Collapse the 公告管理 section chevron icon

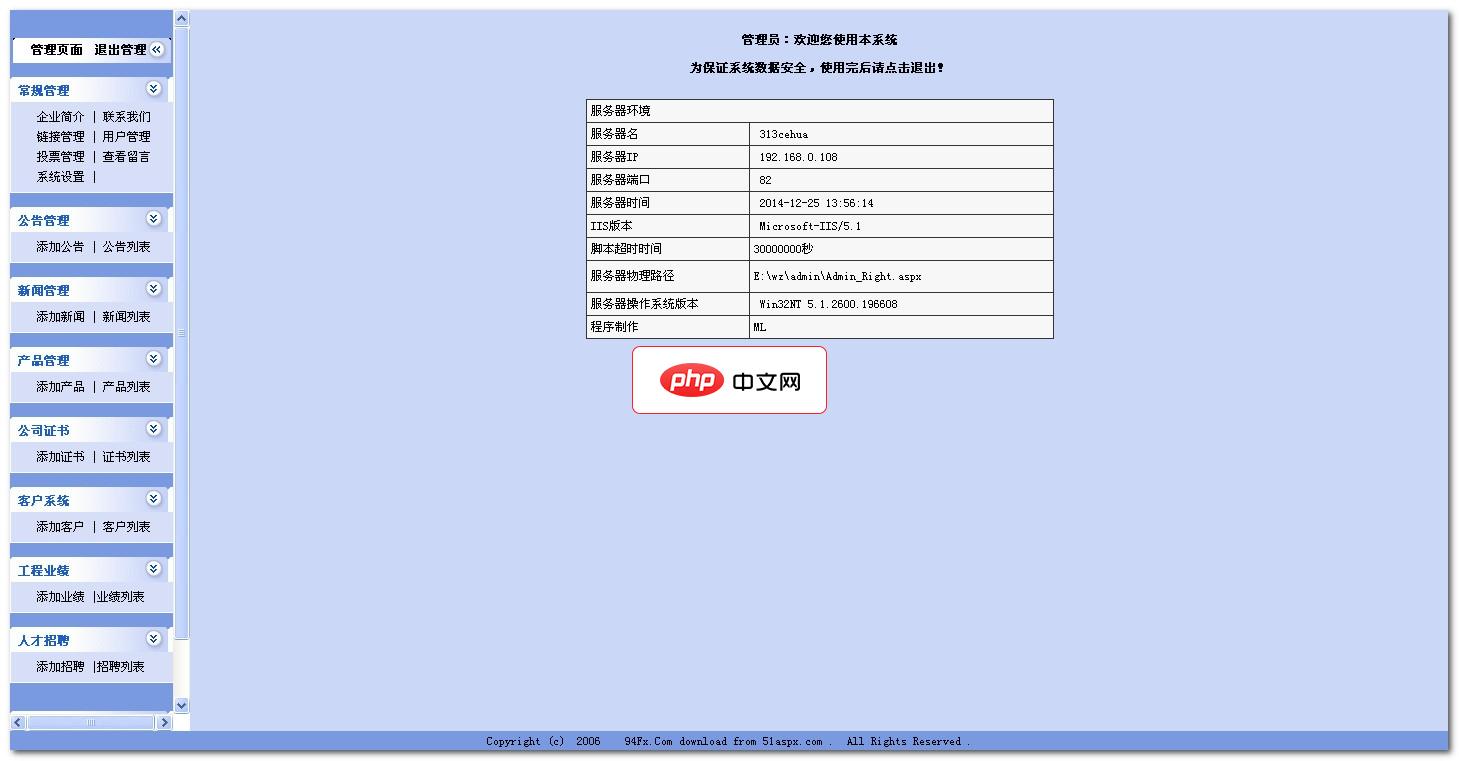[x=153, y=219]
